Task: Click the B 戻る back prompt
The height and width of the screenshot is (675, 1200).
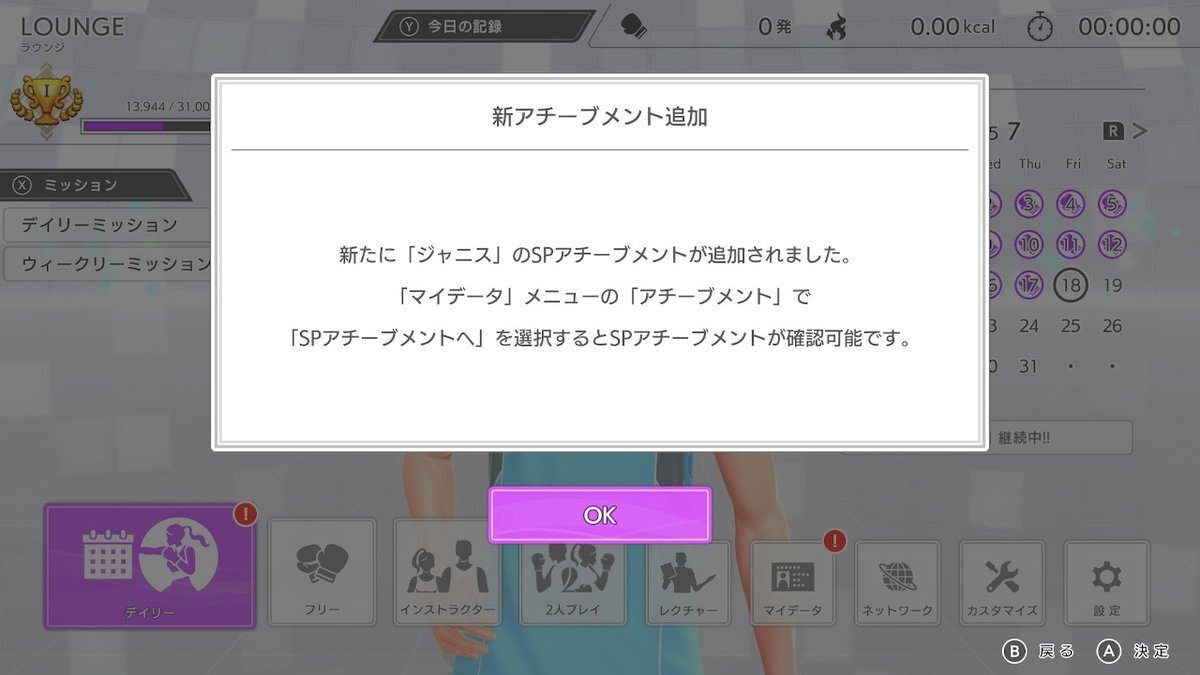Action: (x=1039, y=651)
